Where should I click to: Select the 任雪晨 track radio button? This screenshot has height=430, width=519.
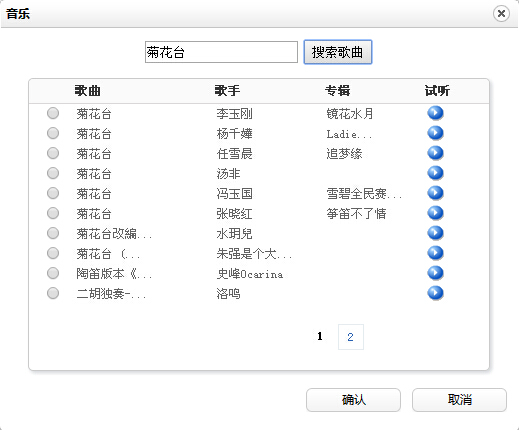tap(53, 153)
